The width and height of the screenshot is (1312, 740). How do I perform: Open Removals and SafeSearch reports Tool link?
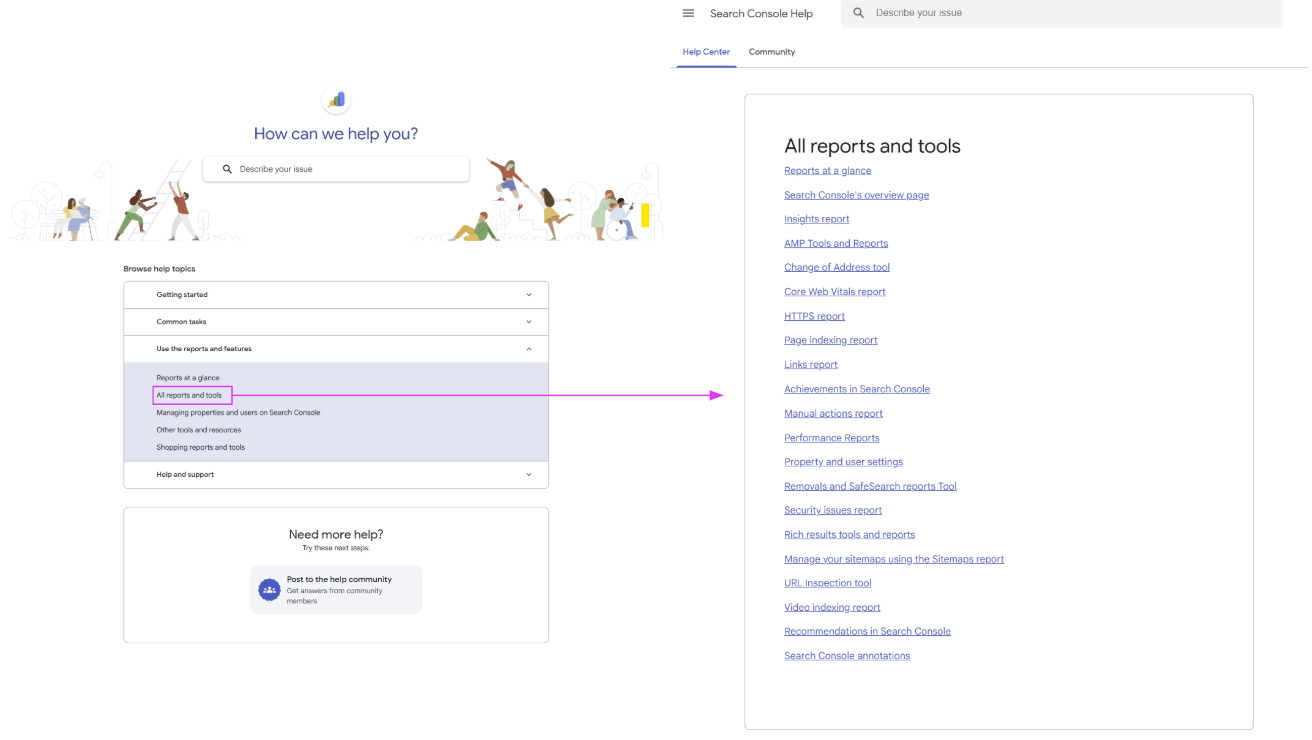(x=871, y=486)
